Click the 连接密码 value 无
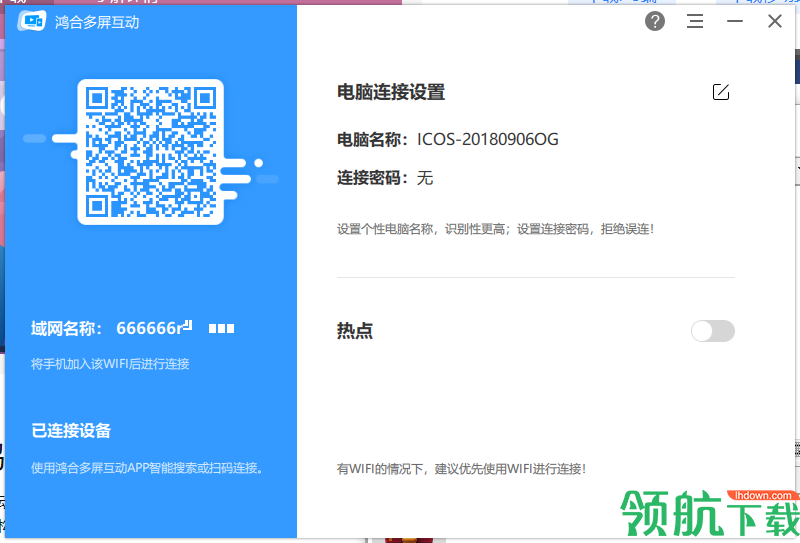Image resolution: width=800 pixels, height=543 pixels. (x=424, y=178)
